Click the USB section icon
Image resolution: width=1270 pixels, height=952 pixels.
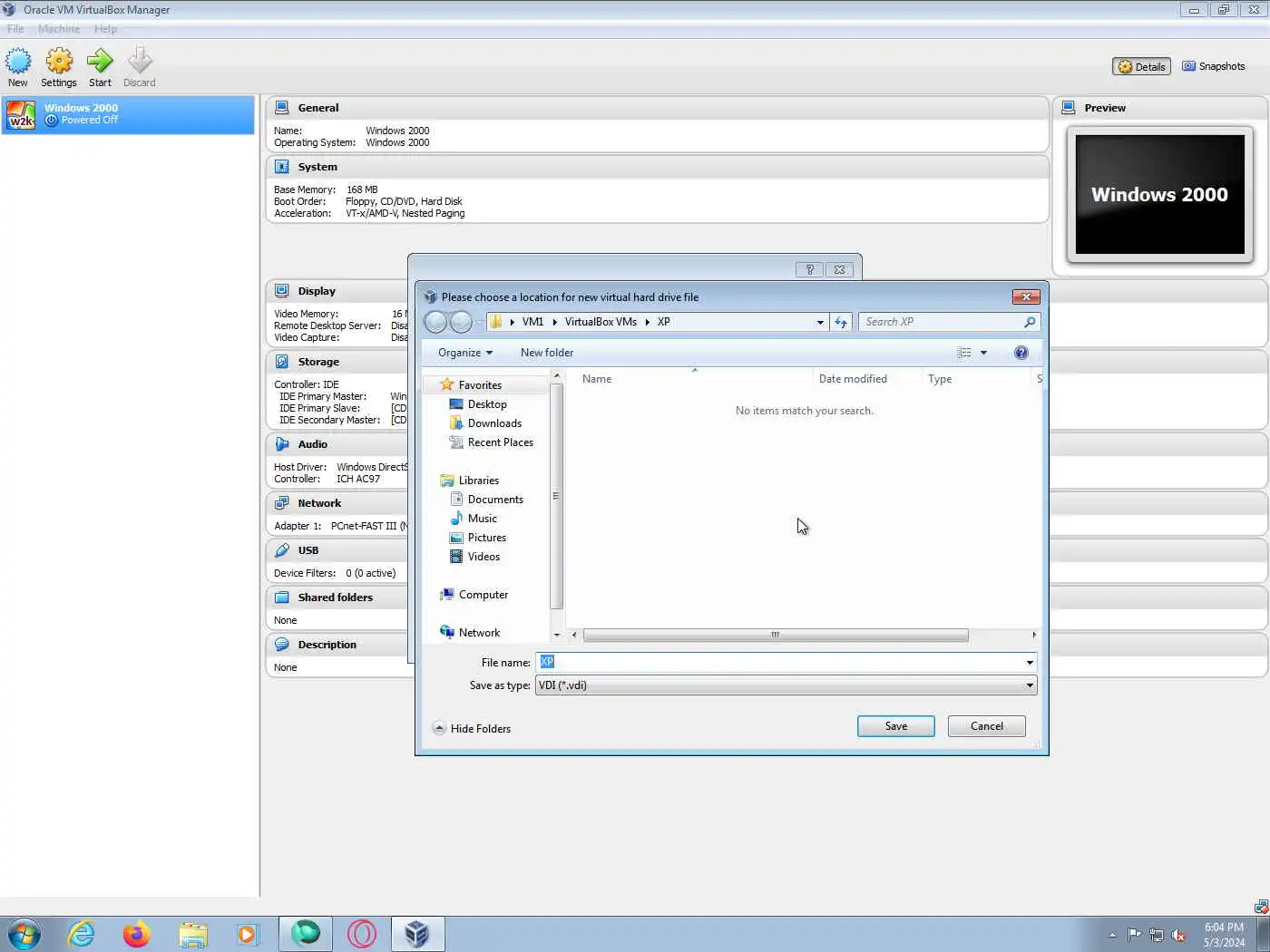pos(282,550)
